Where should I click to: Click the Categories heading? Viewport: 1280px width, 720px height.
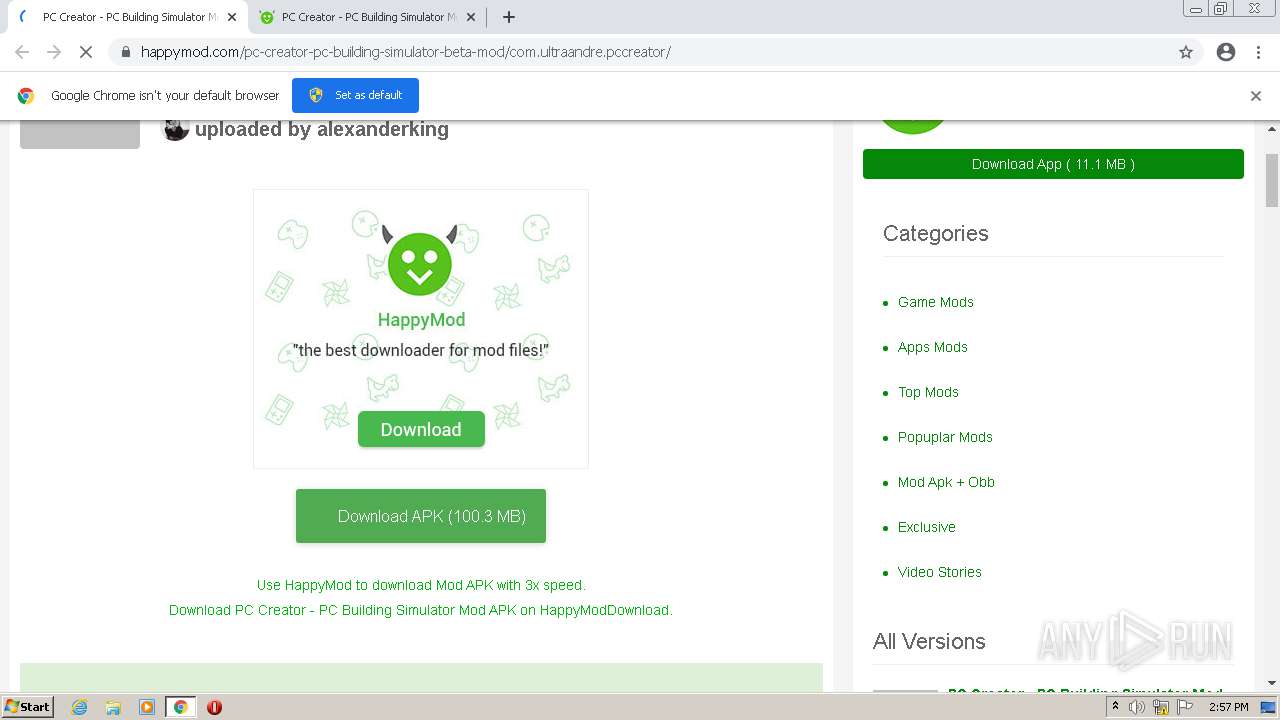(935, 233)
